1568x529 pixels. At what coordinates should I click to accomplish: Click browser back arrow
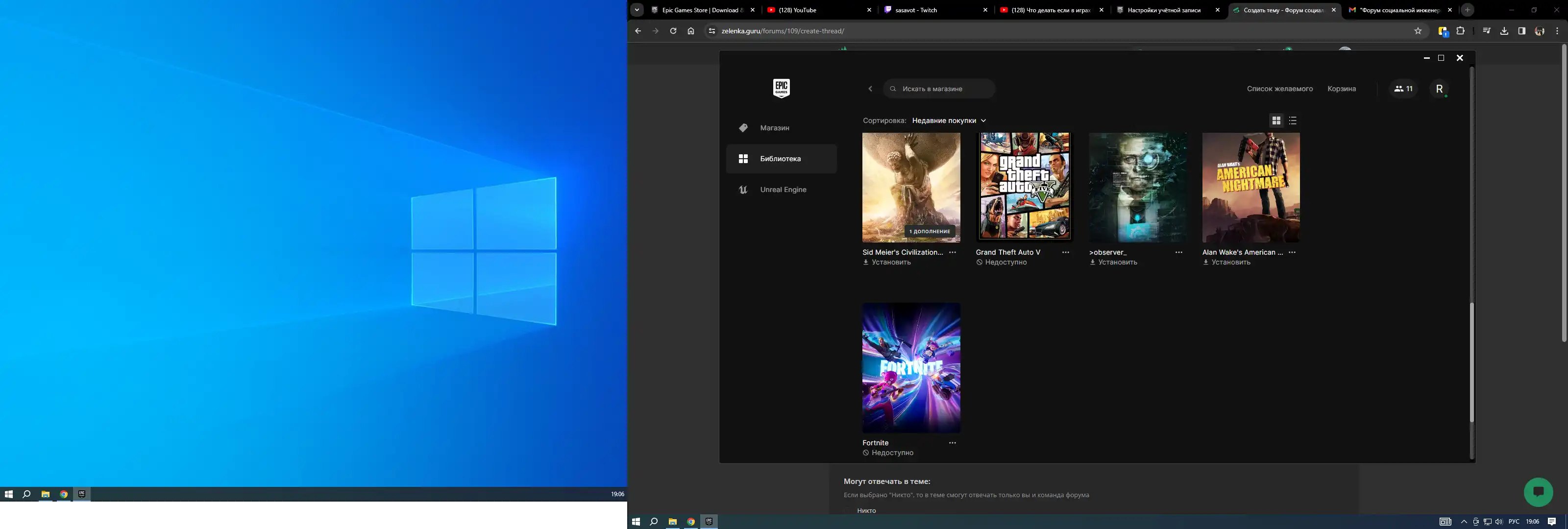click(638, 31)
